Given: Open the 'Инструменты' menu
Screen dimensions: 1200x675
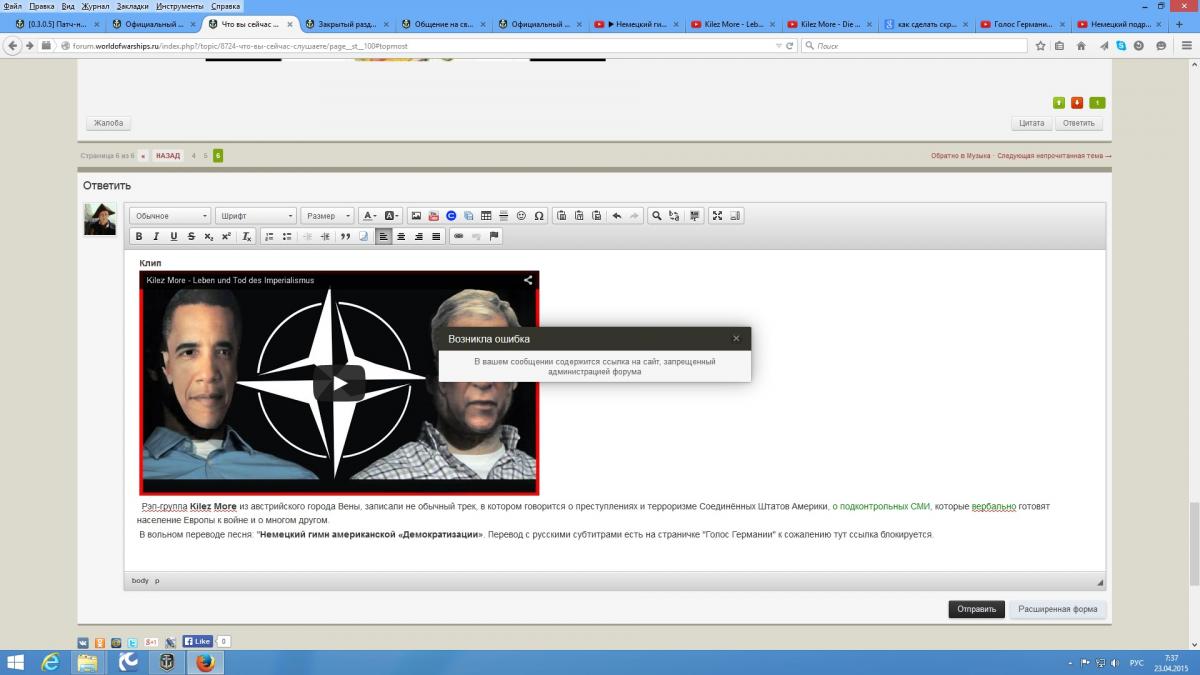Looking at the screenshot, I should 180,6.
